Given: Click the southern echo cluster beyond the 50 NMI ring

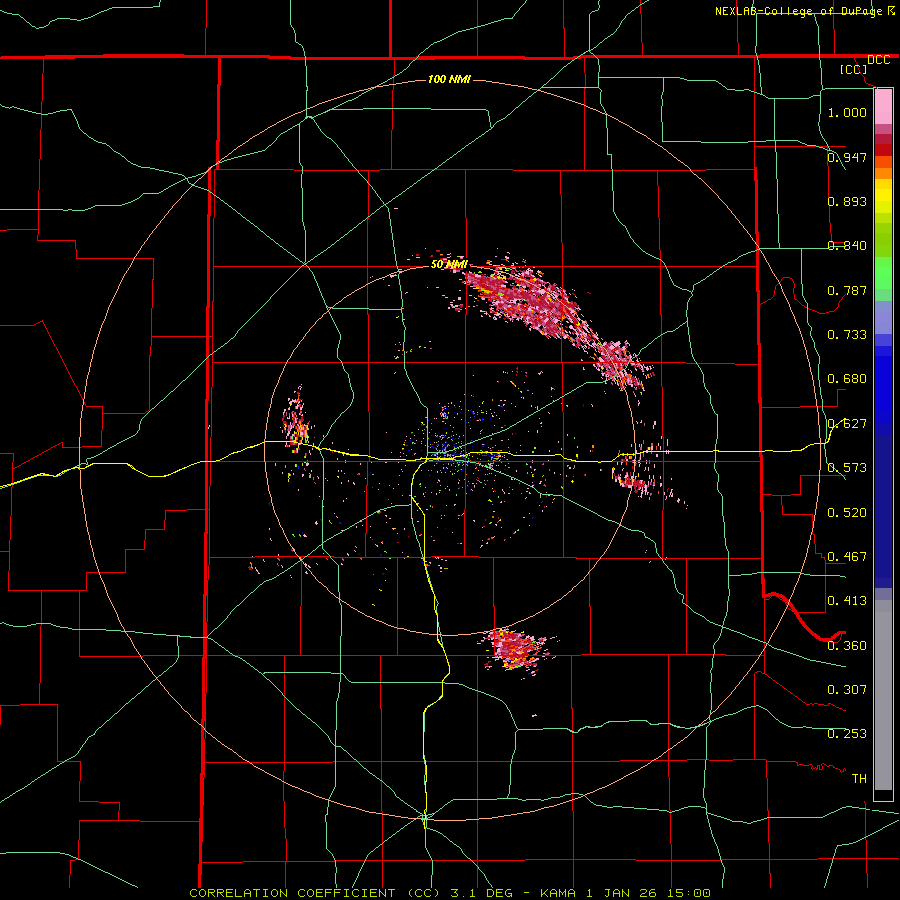Looking at the screenshot, I should 517,649.
